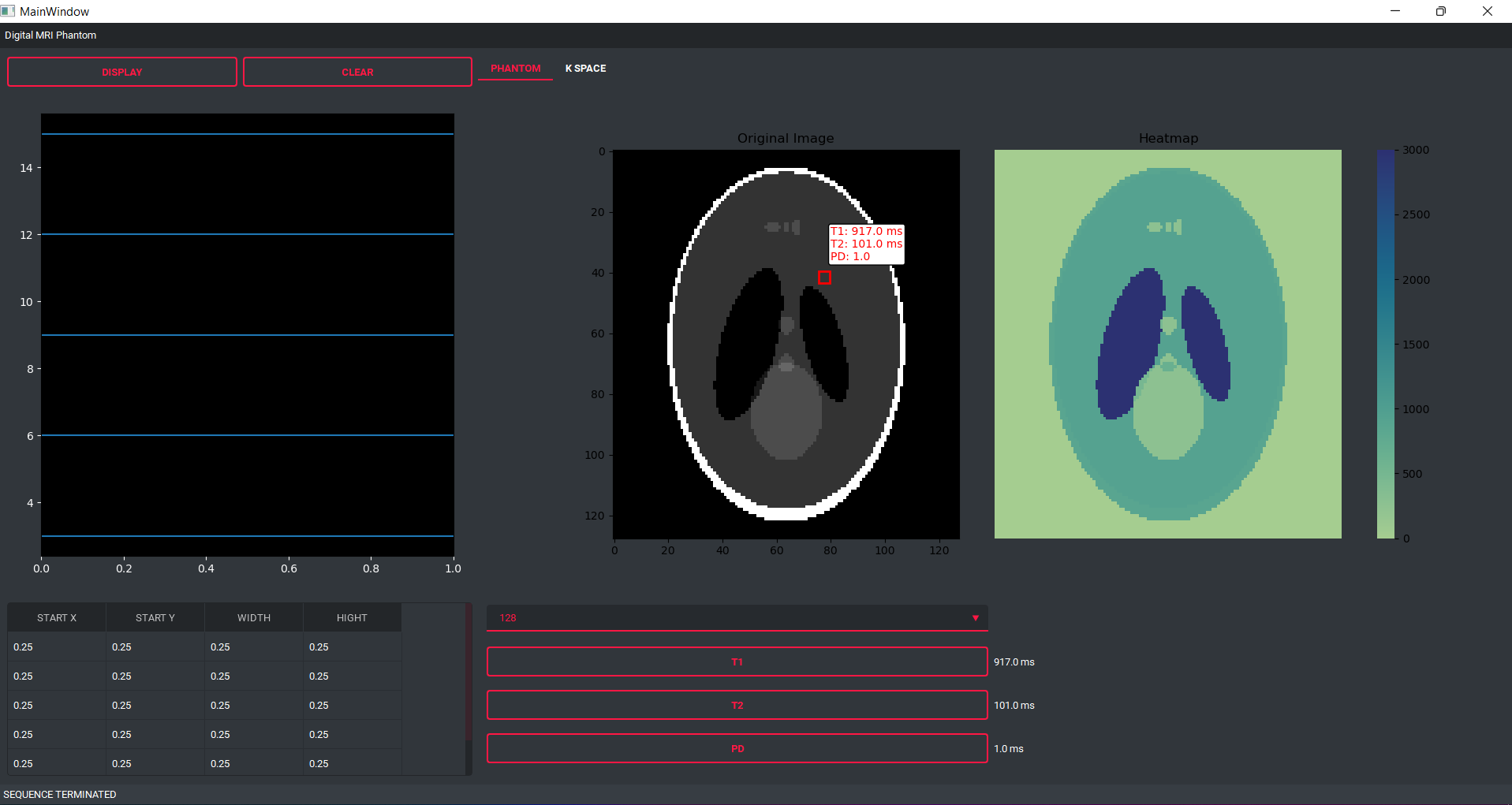Click the HIGHT column header

point(352,617)
